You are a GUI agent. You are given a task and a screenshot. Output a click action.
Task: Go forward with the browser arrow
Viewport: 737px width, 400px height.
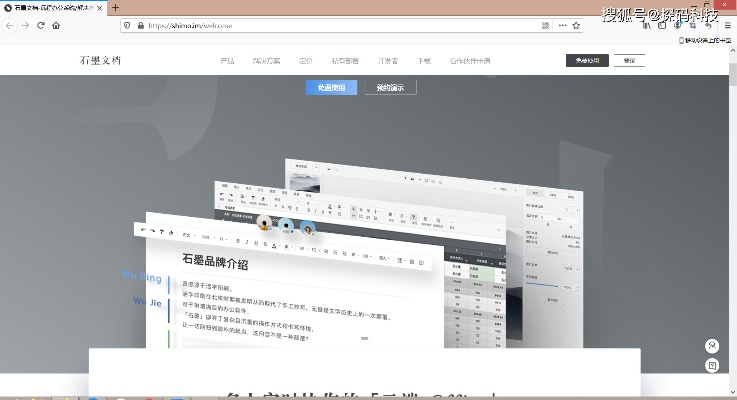coord(25,25)
